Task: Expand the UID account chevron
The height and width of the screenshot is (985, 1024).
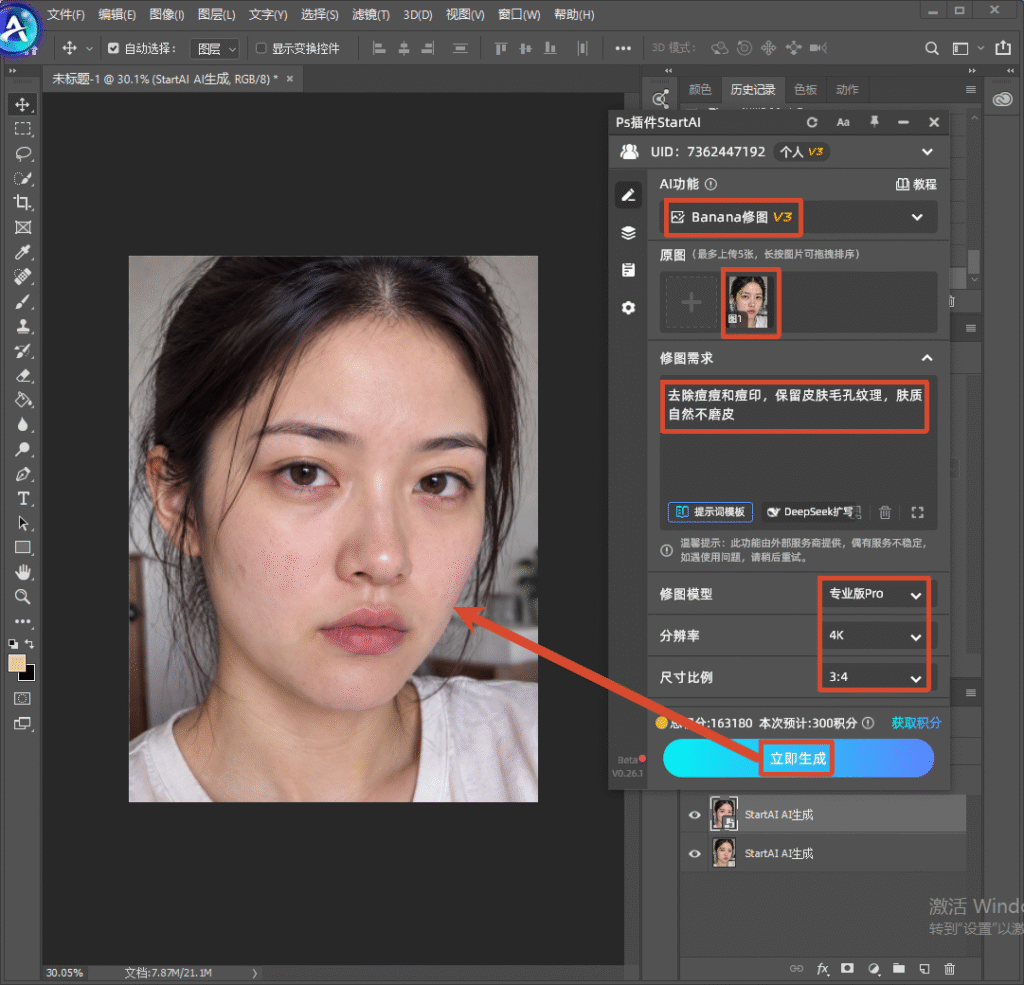Action: point(927,152)
